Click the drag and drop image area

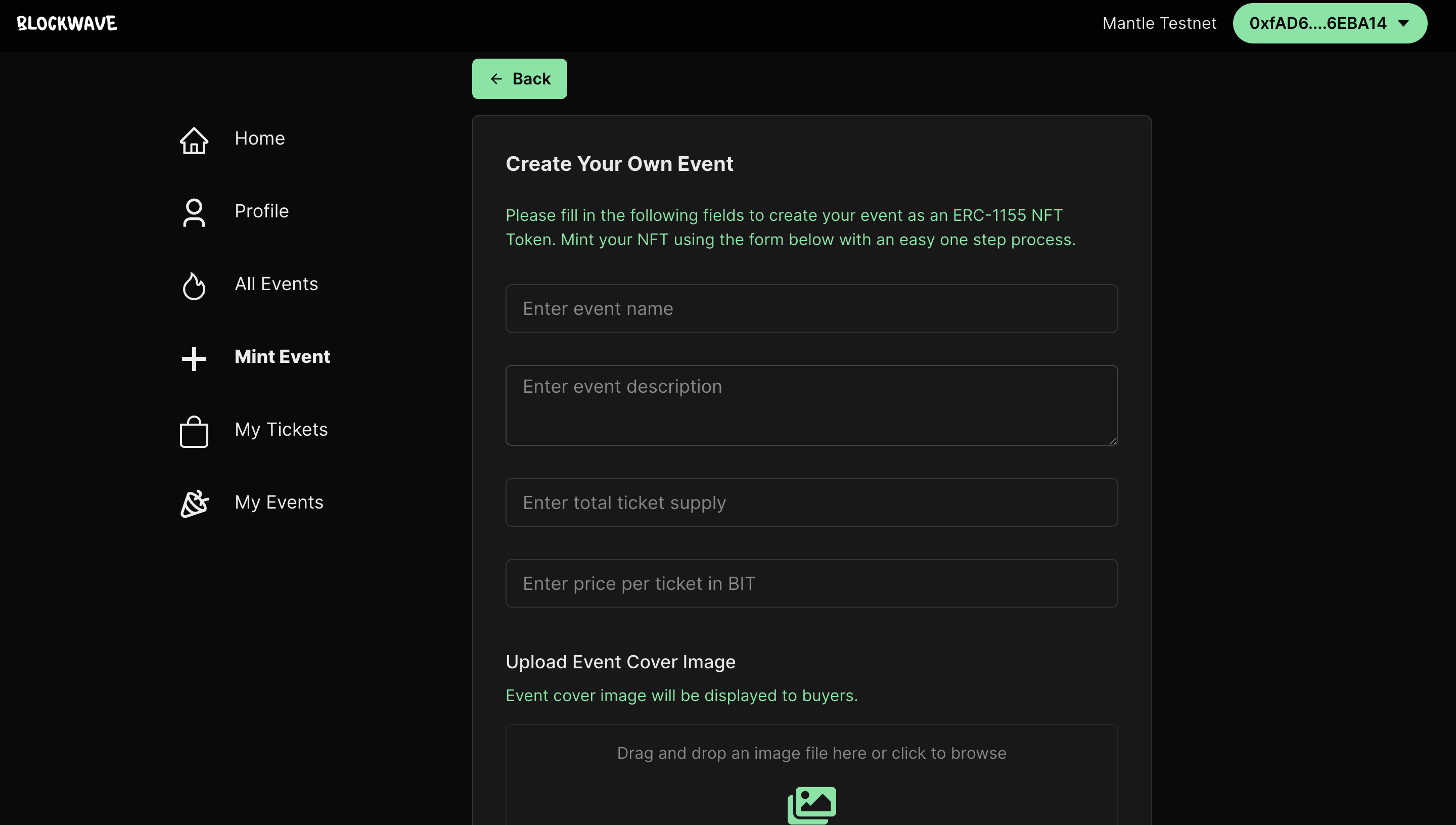point(811,753)
